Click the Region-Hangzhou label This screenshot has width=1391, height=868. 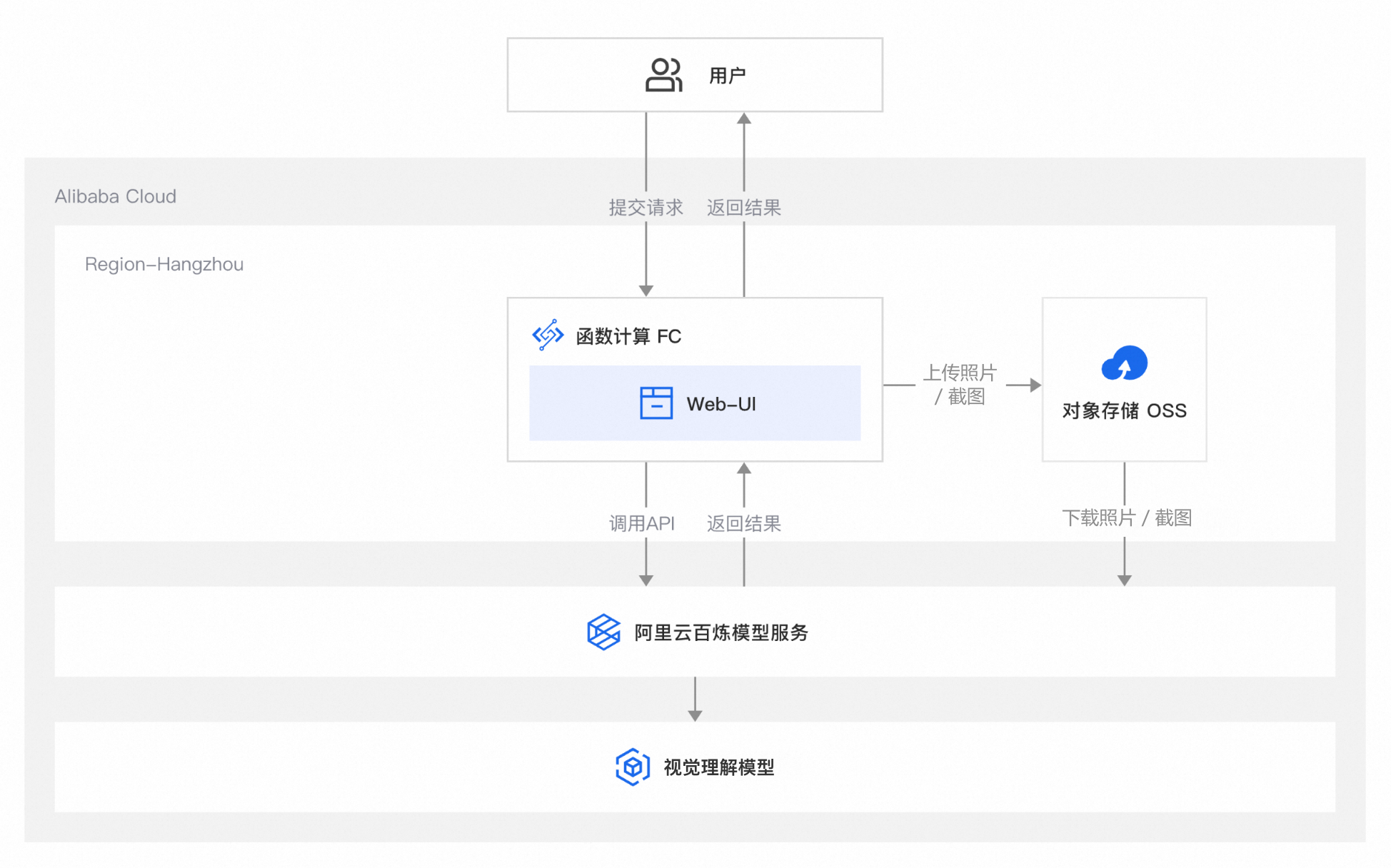pyautogui.click(x=164, y=264)
